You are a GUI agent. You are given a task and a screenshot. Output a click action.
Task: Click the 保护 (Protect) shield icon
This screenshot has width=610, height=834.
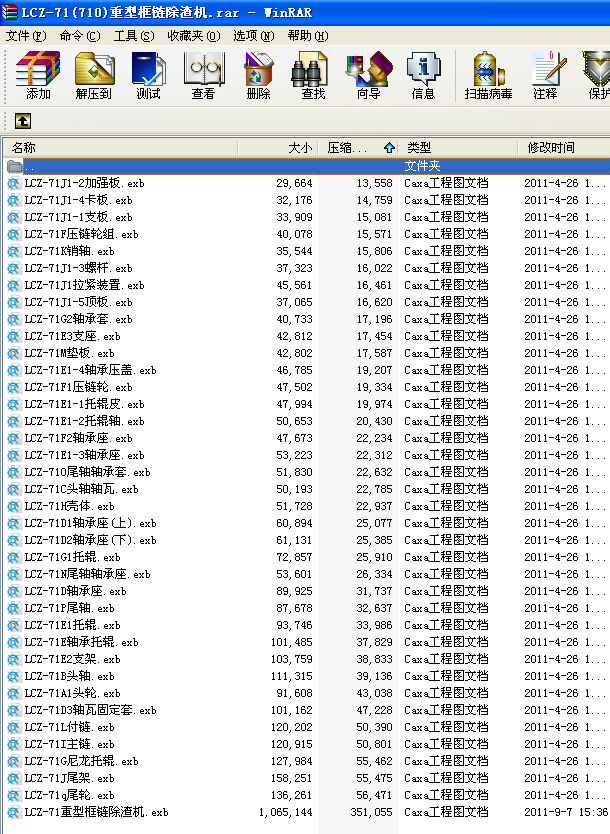tap(596, 75)
